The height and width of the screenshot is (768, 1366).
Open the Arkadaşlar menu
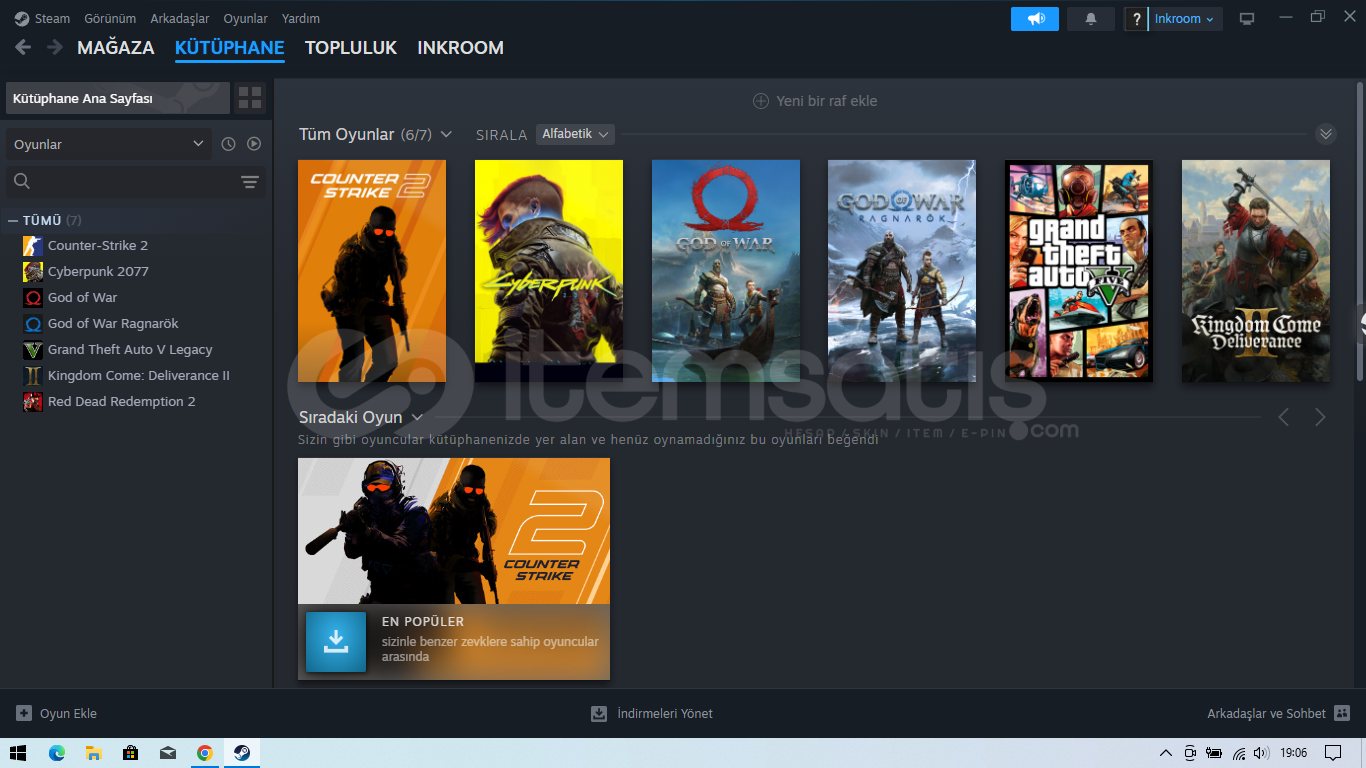tap(180, 18)
